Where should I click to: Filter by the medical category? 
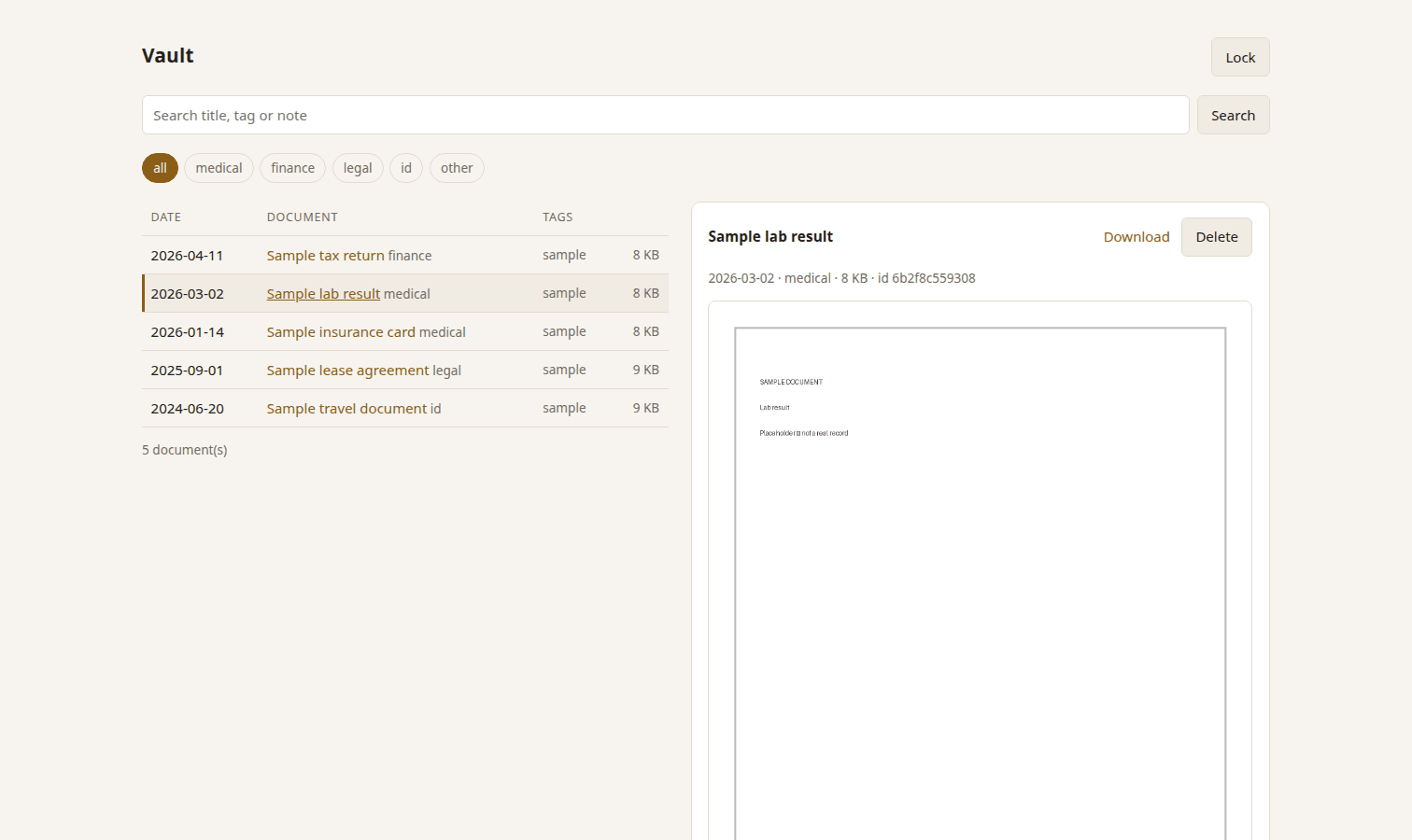[219, 168]
